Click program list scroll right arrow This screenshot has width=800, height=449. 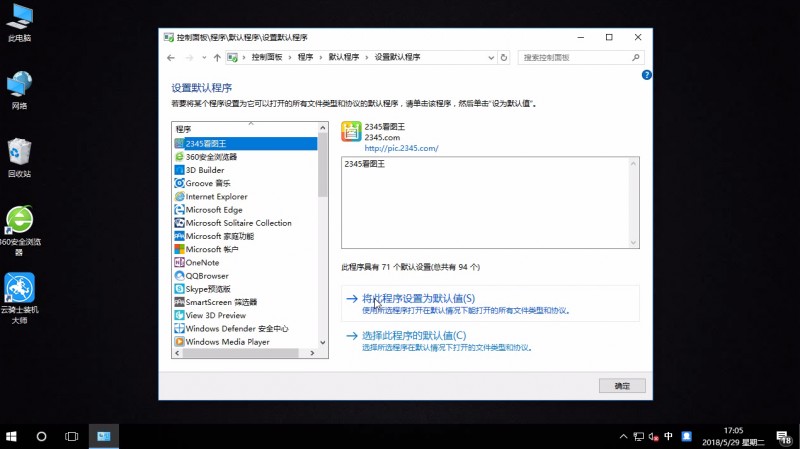(x=312, y=353)
